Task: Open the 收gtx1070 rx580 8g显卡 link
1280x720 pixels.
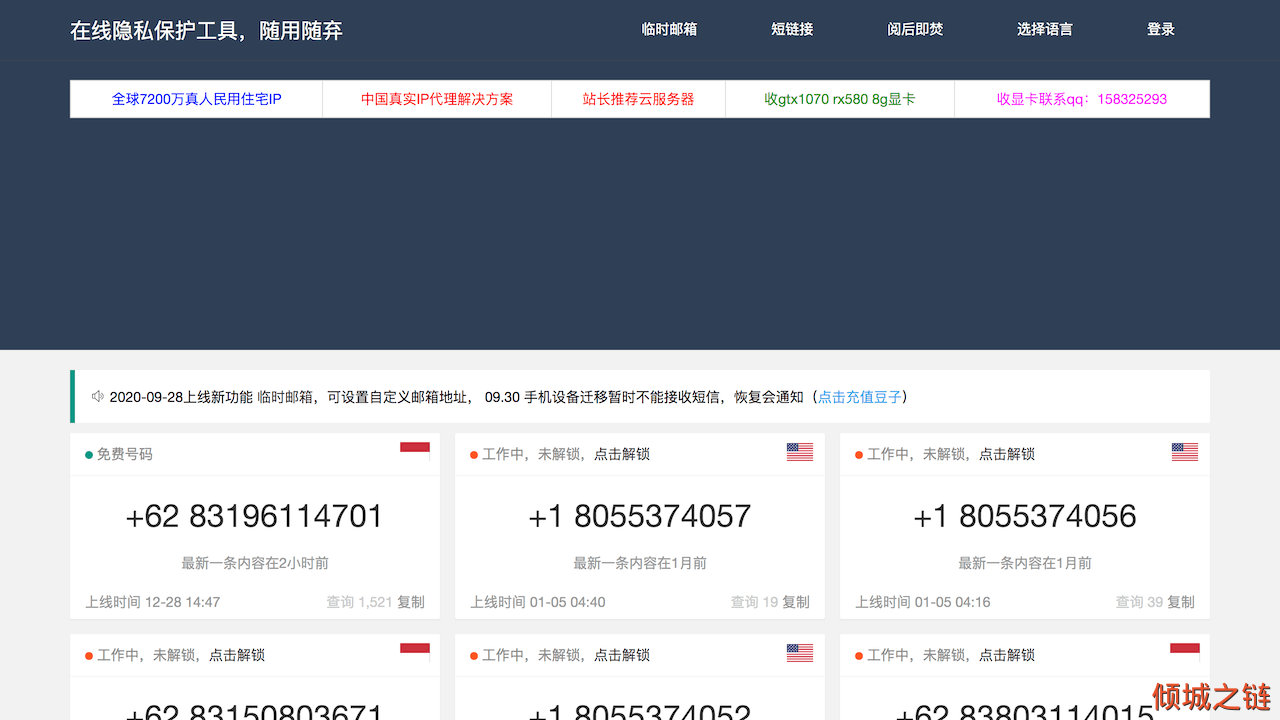Action: tap(840, 99)
